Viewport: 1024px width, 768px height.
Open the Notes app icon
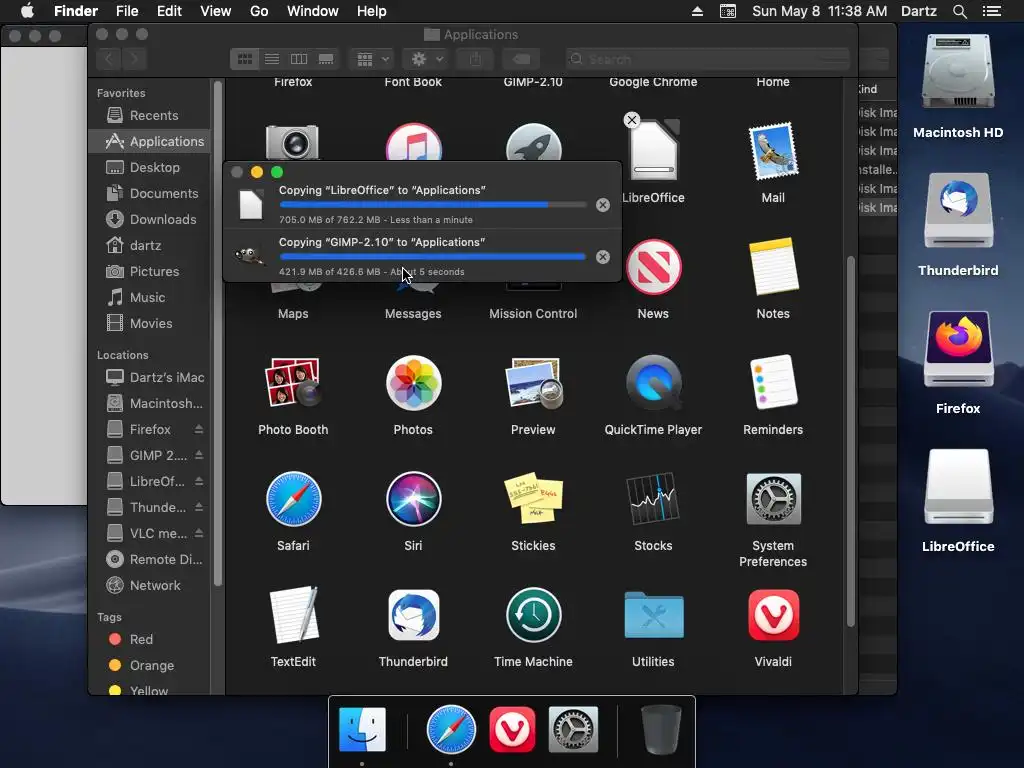(x=773, y=266)
